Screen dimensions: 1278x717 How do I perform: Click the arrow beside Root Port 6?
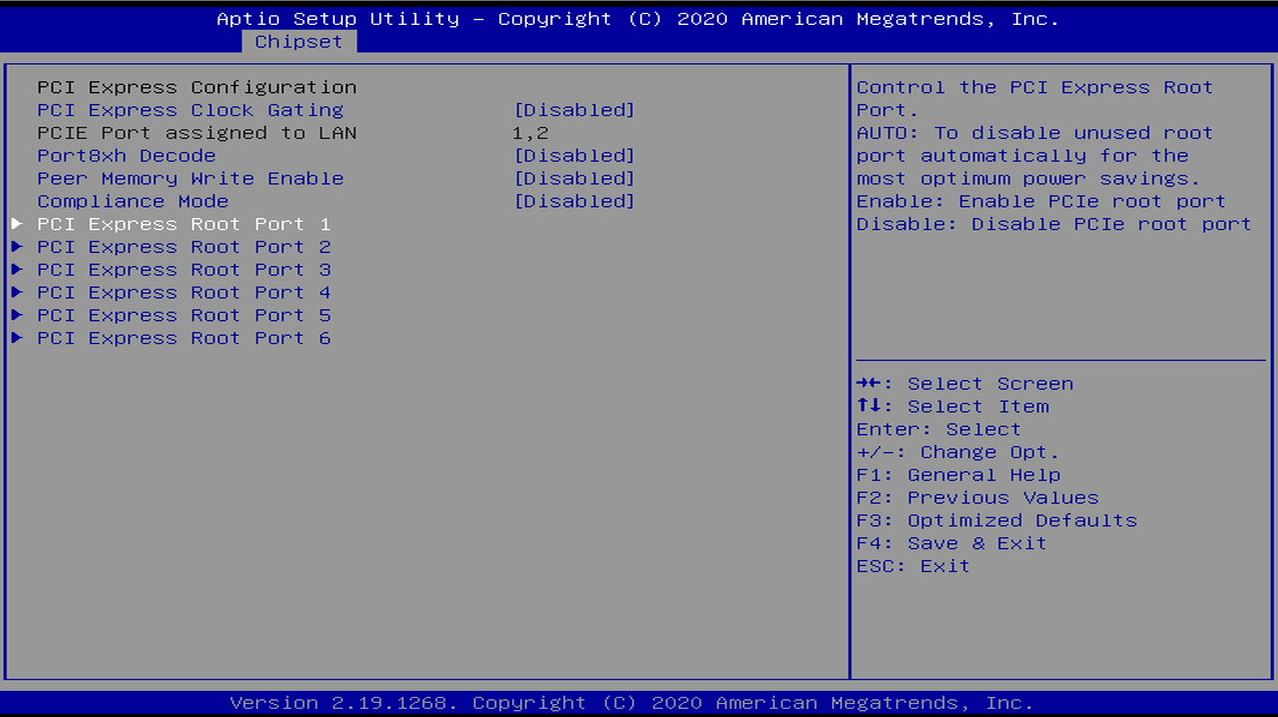coord(17,339)
